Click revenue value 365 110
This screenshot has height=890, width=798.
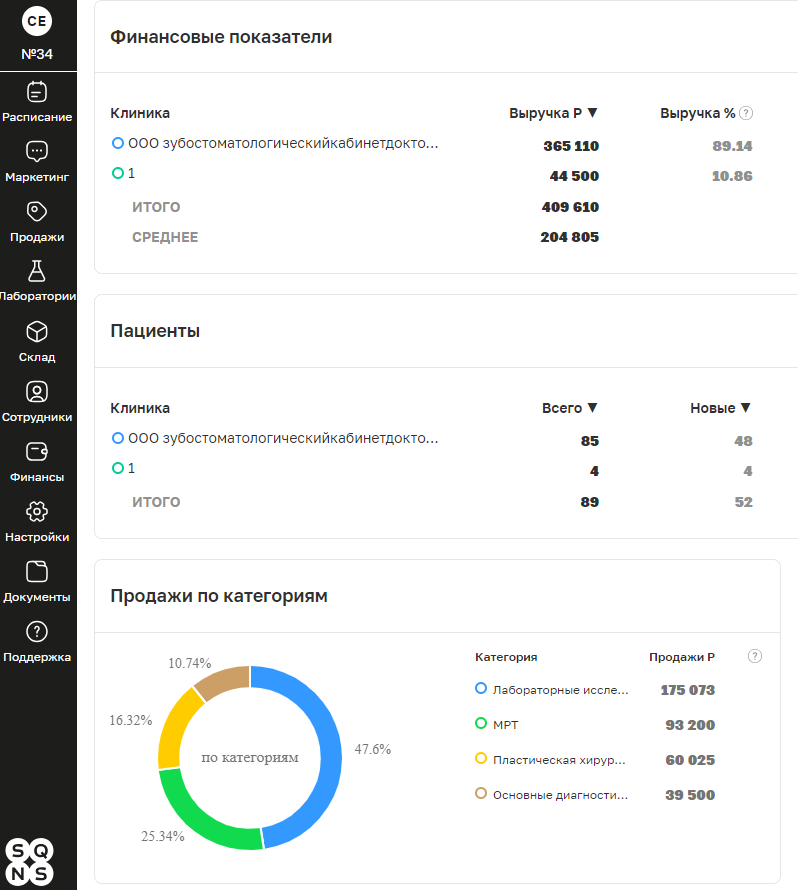(x=571, y=146)
